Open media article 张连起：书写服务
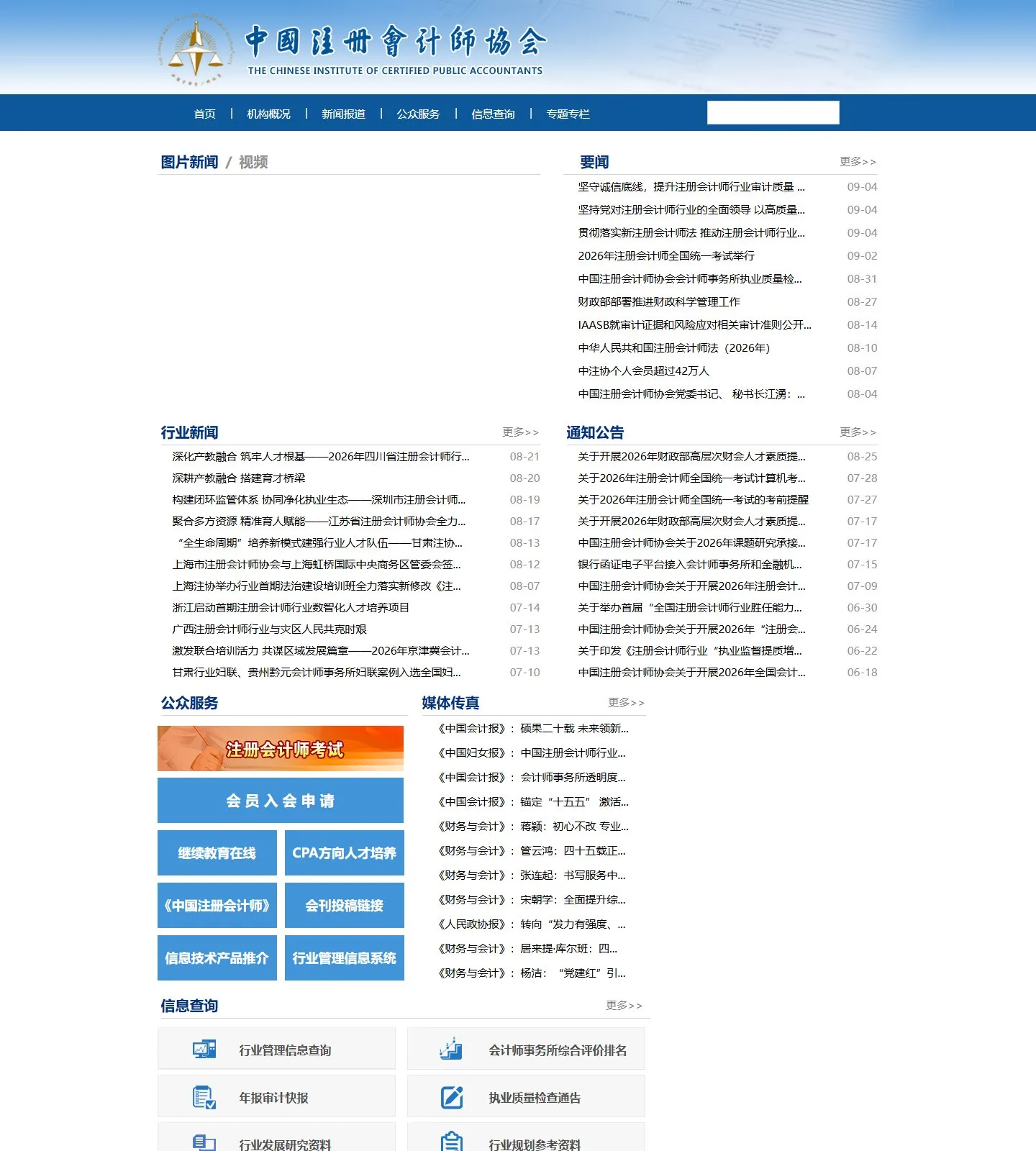Image resolution: width=1036 pixels, height=1151 pixels. click(532, 875)
